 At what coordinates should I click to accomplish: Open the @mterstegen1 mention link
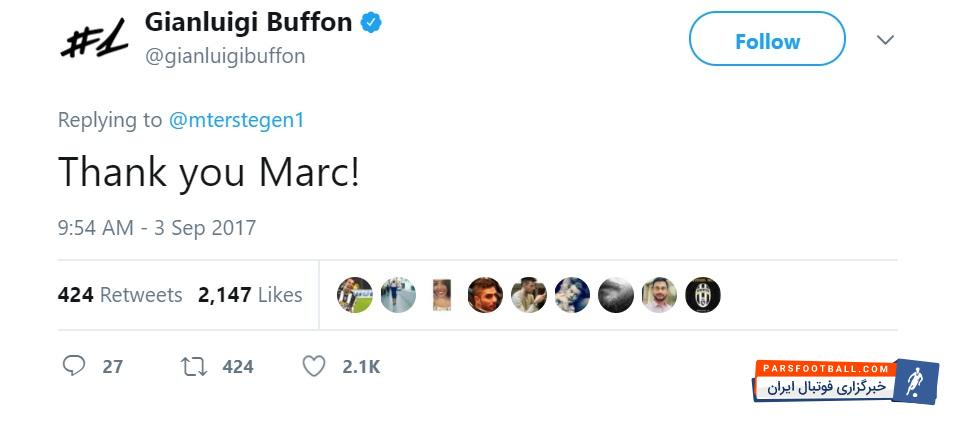click(x=236, y=120)
